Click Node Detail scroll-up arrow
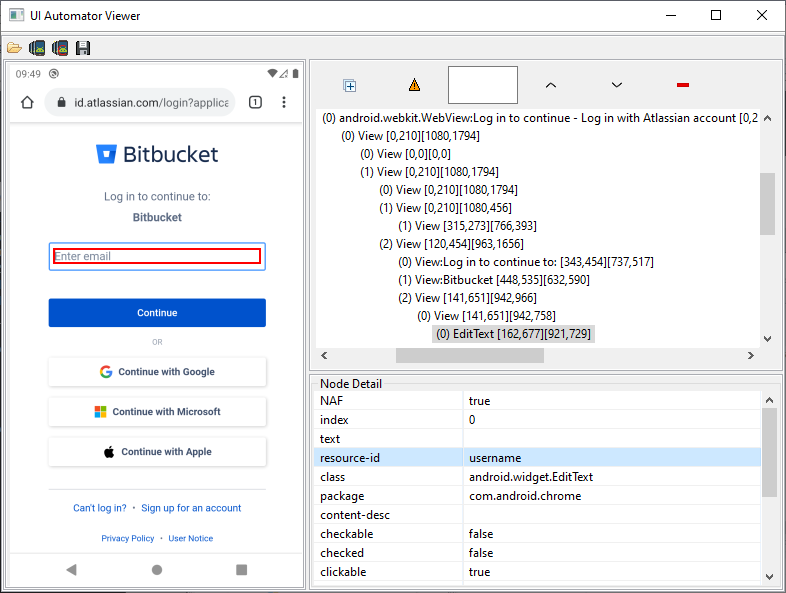 769,400
